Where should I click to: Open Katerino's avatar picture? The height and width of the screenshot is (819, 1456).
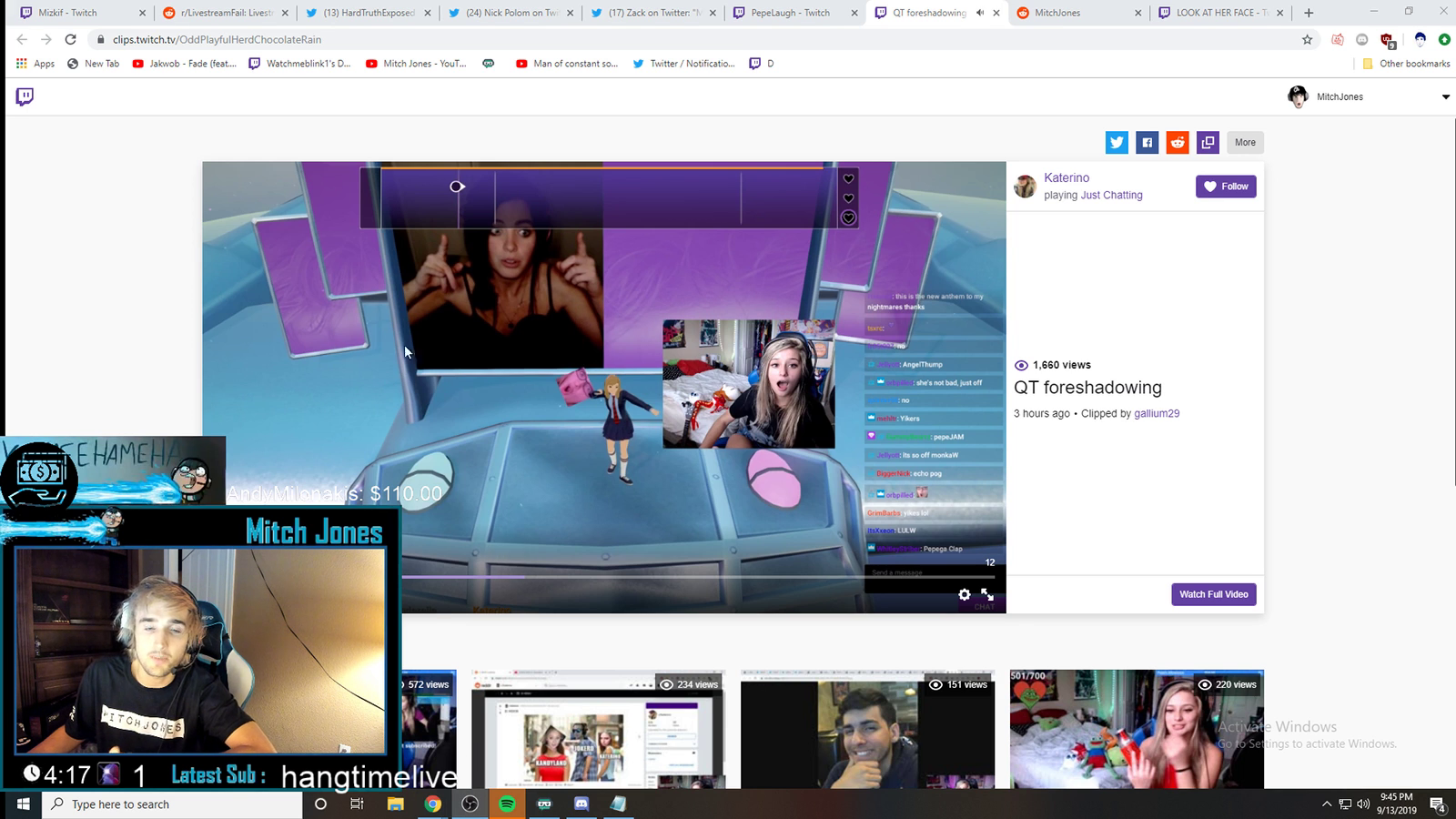tap(1026, 187)
